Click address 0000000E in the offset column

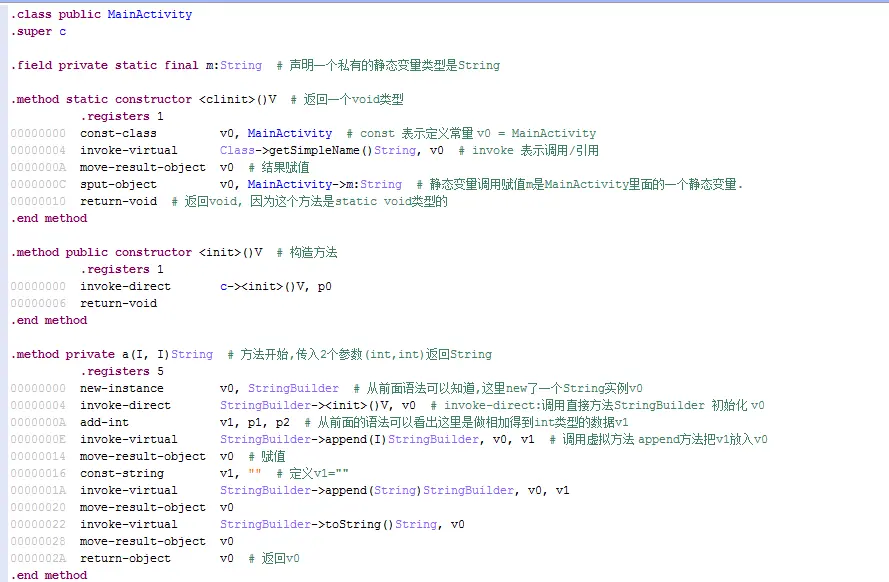[x=38, y=439]
